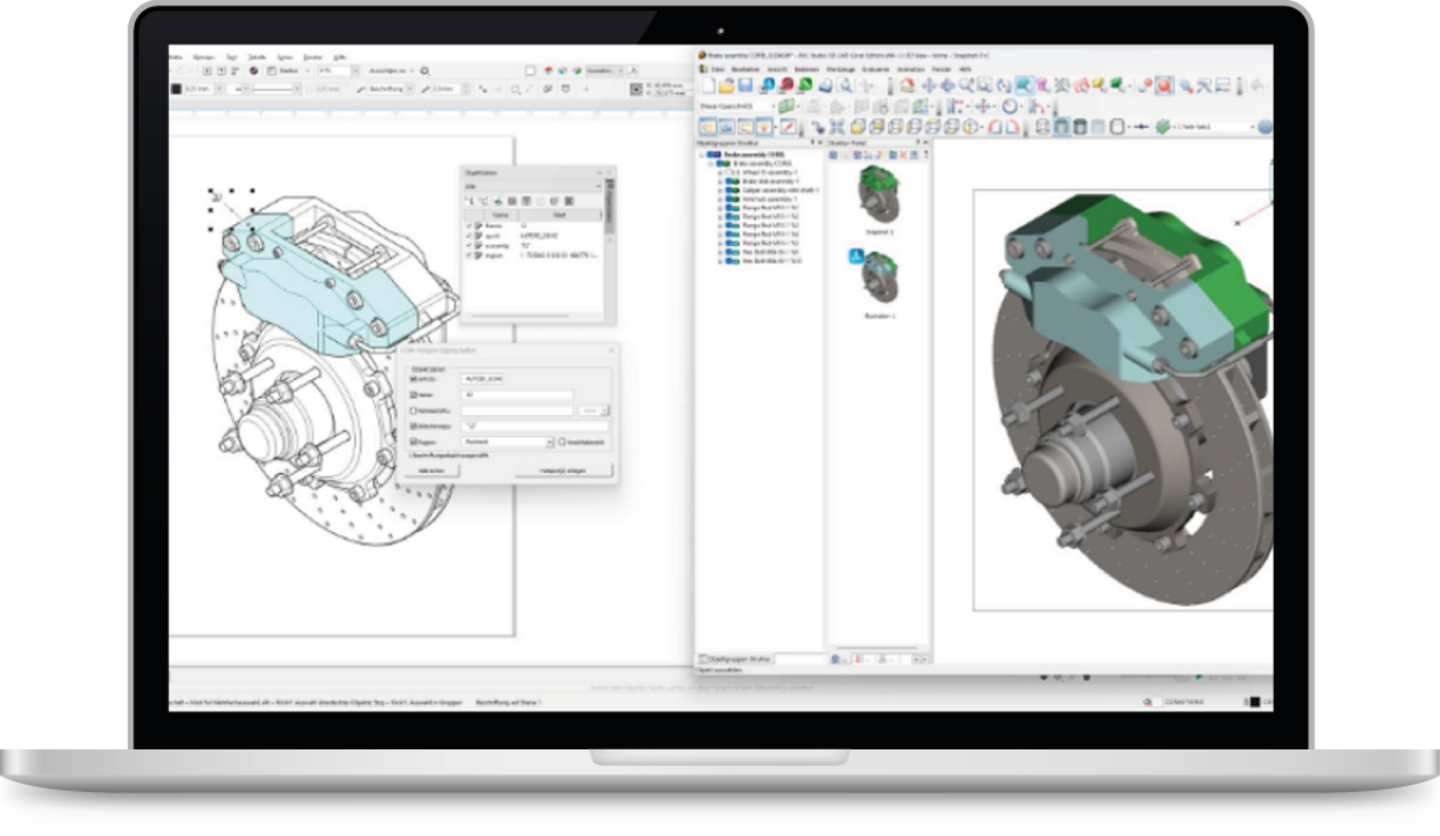1440x836 pixels.
Task: Open the region type dropdown in properties dialog
Action: (x=549, y=441)
